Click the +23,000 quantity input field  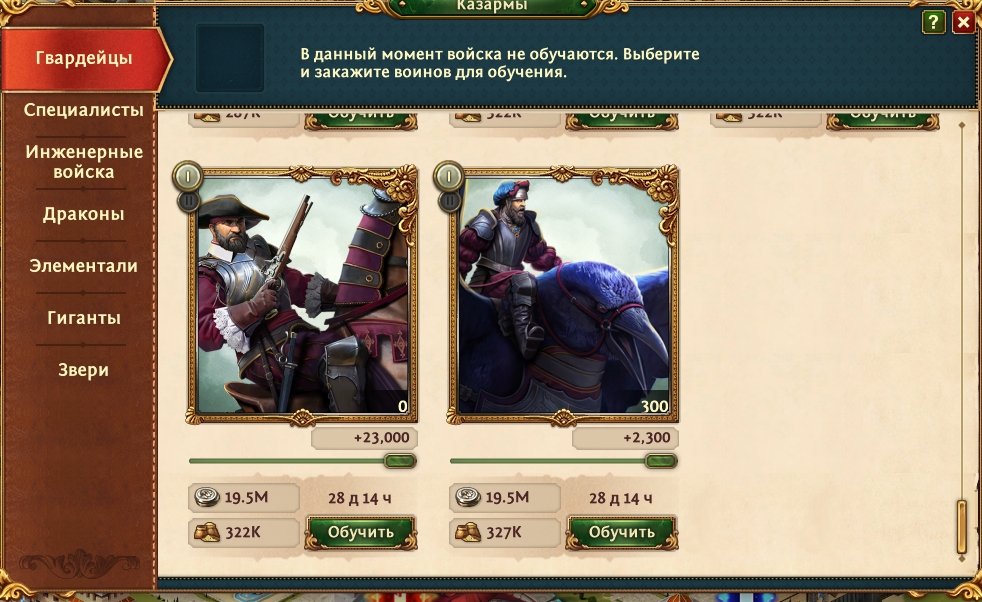click(364, 438)
